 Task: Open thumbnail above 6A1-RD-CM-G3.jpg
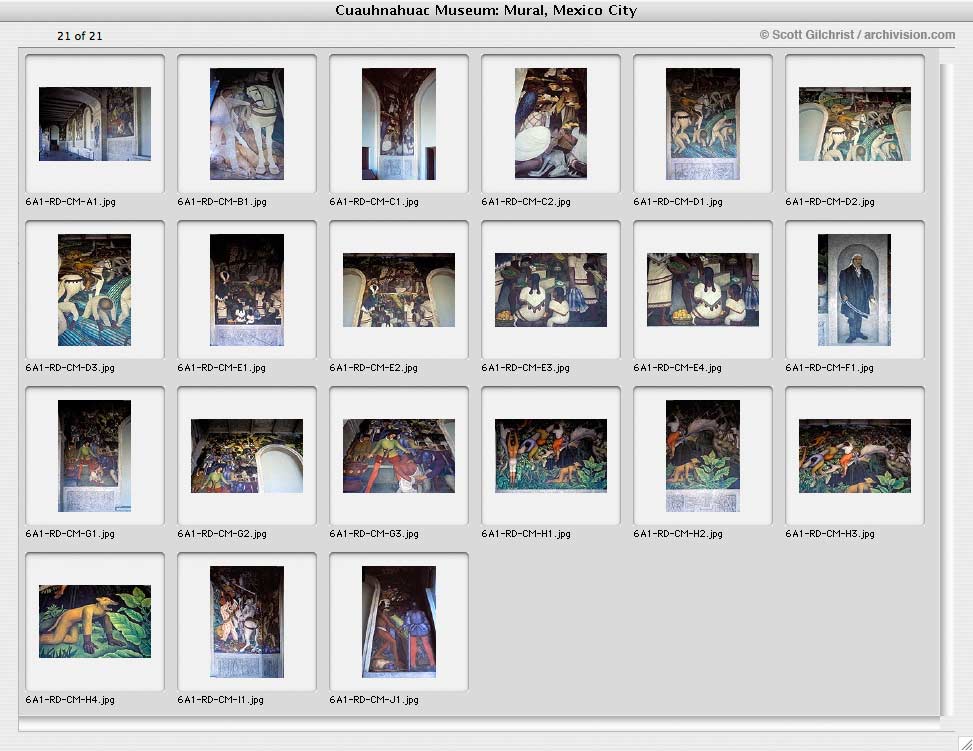[399, 456]
